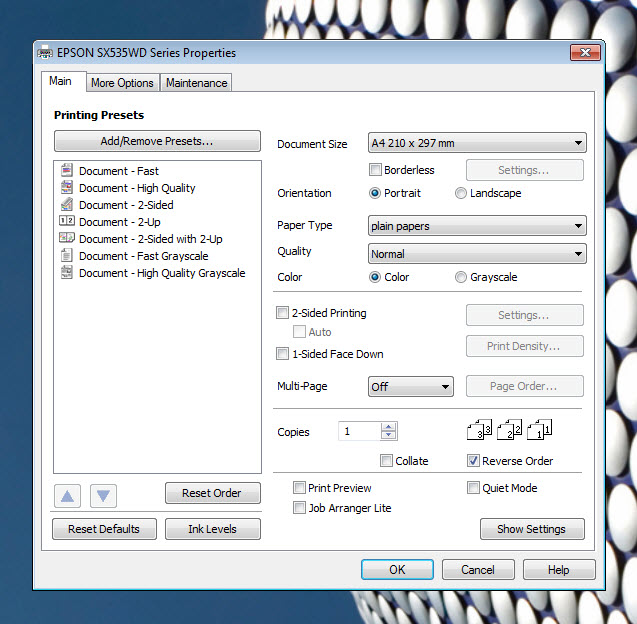
Task: Select Landscape orientation
Action: click(x=461, y=193)
